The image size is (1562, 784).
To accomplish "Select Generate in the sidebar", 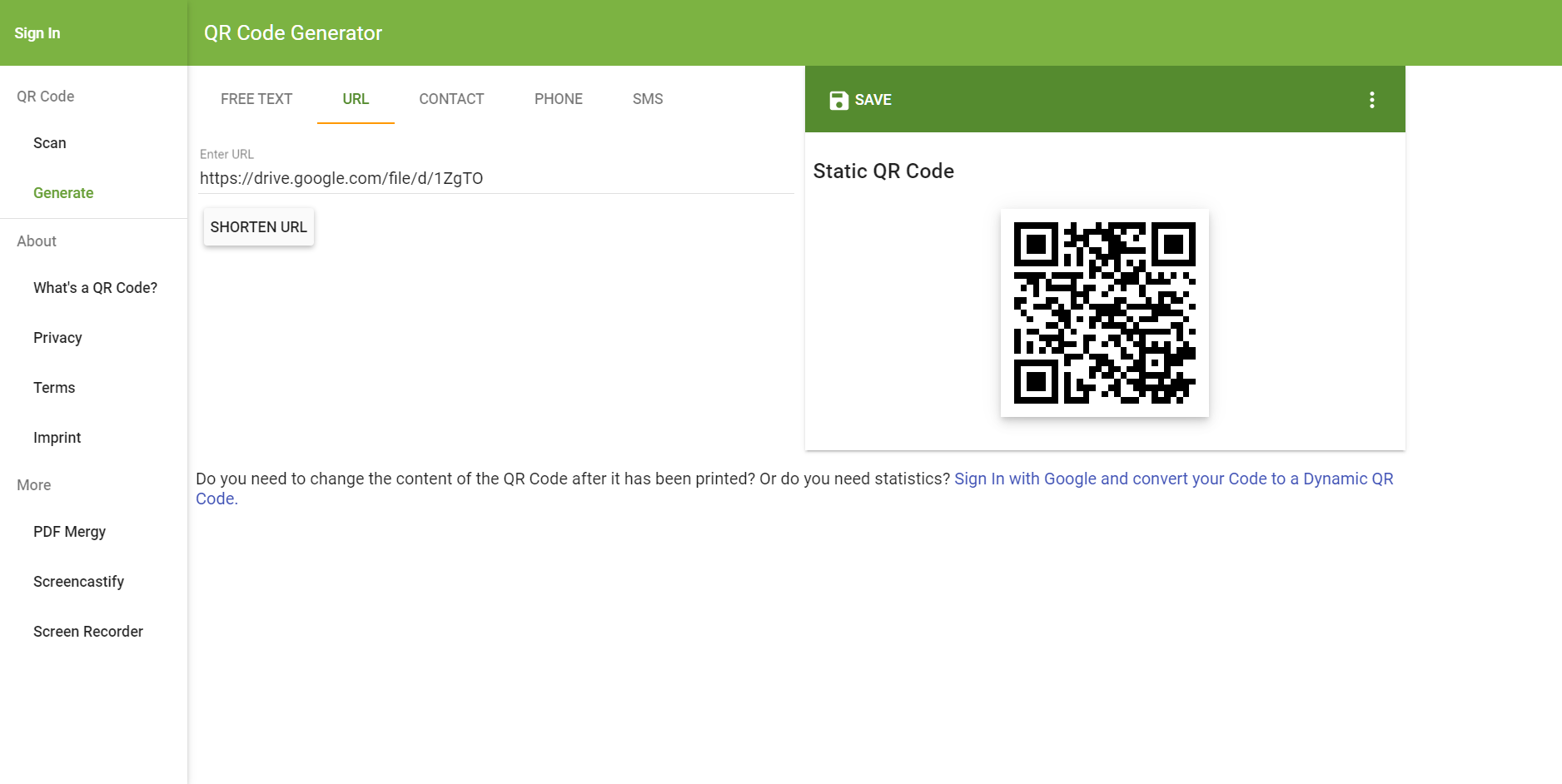I will pyautogui.click(x=63, y=193).
